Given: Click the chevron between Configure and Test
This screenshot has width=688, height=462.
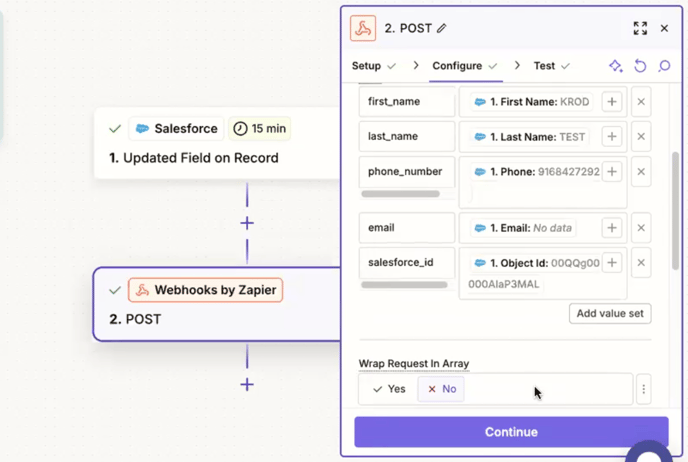Looking at the screenshot, I should coord(517,65).
